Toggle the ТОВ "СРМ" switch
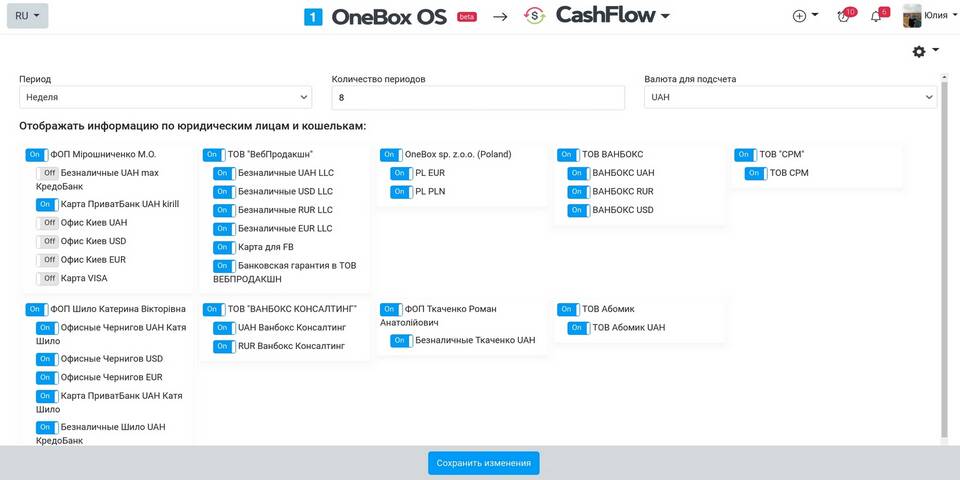960x480 pixels. 746,155
